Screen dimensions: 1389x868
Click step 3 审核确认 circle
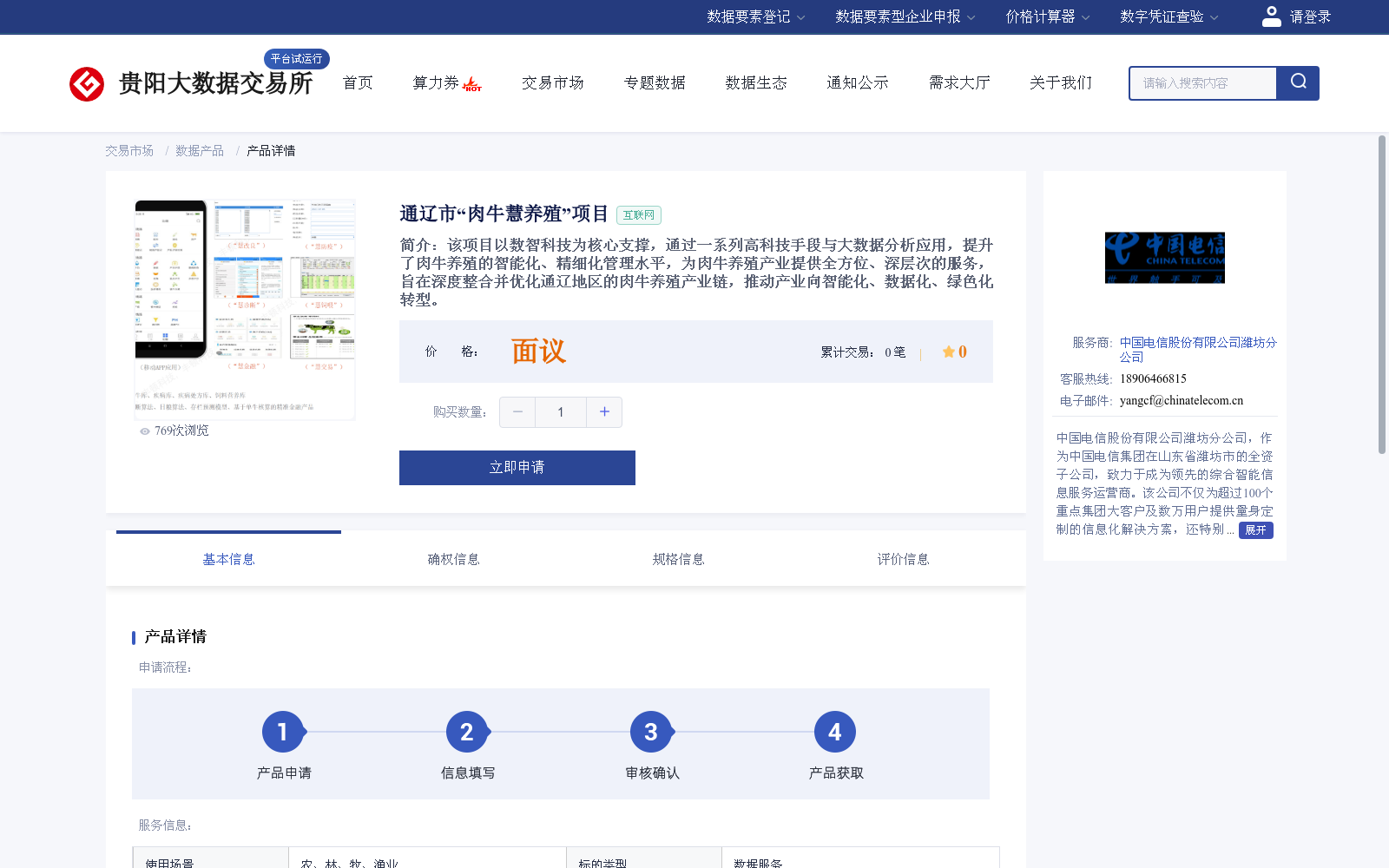point(651,732)
